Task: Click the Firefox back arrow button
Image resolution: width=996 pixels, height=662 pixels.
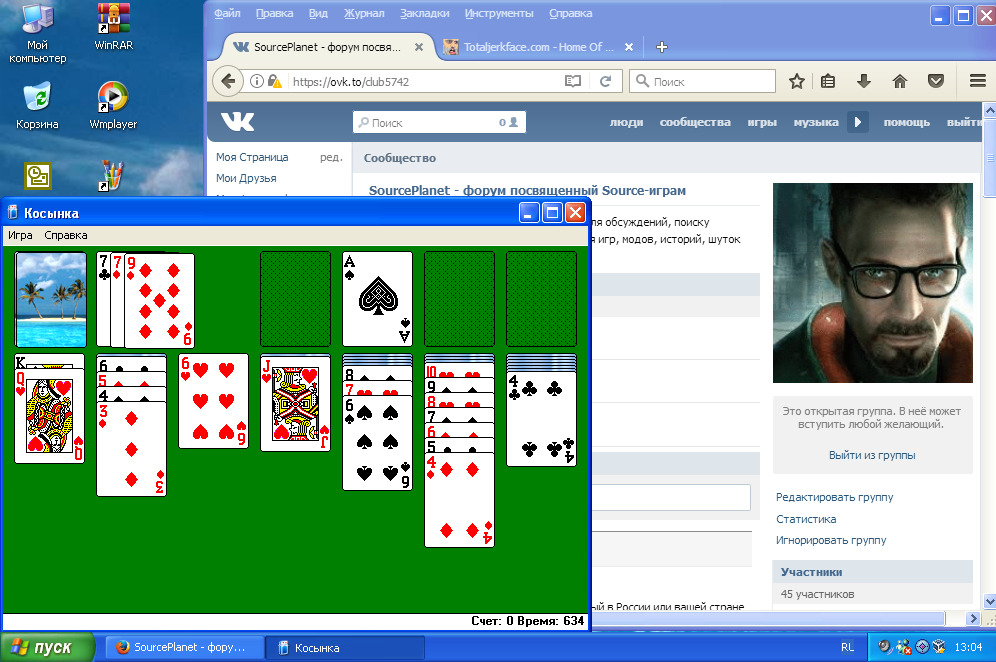Action: click(228, 82)
